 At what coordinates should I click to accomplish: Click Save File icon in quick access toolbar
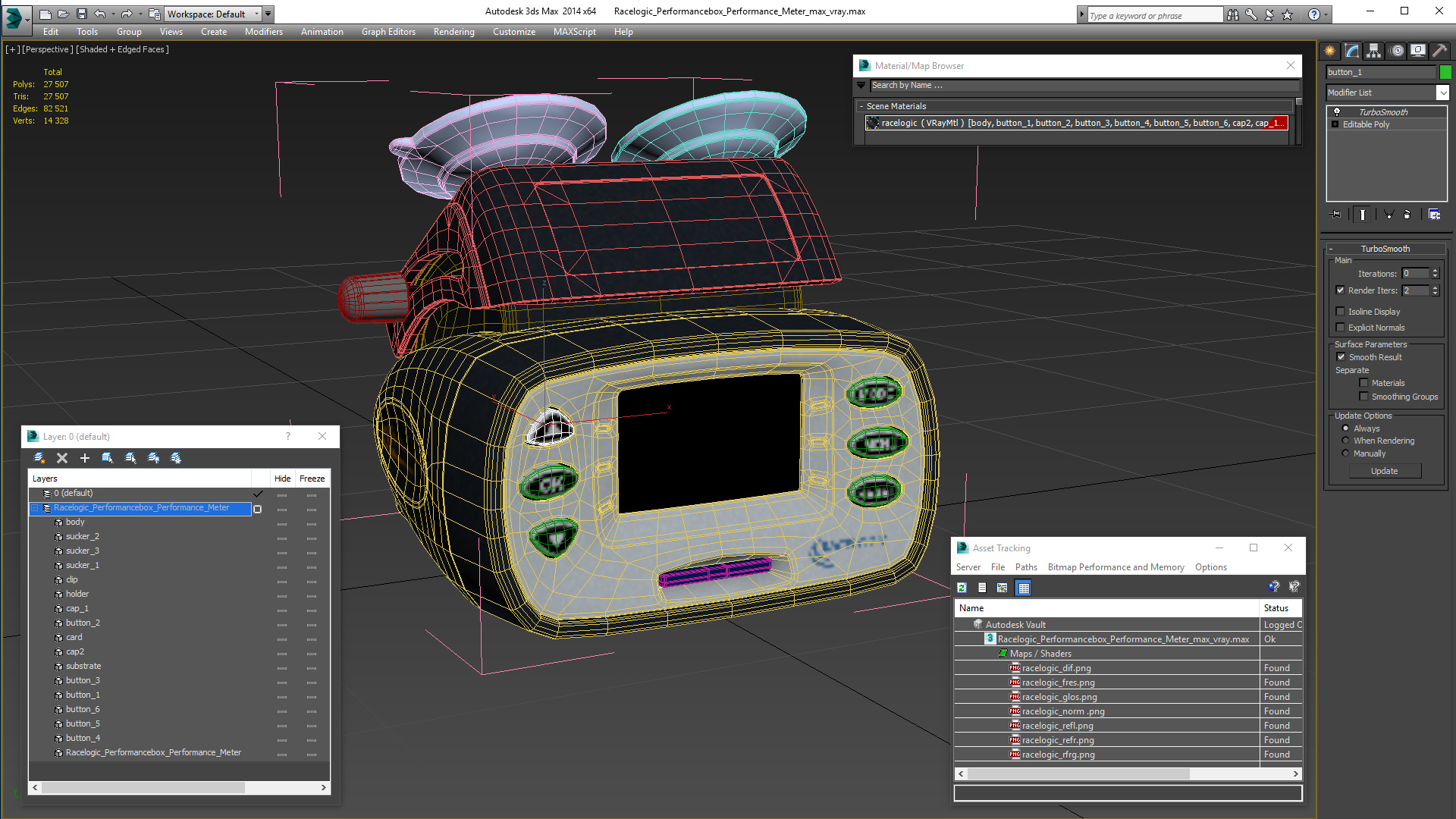(82, 14)
